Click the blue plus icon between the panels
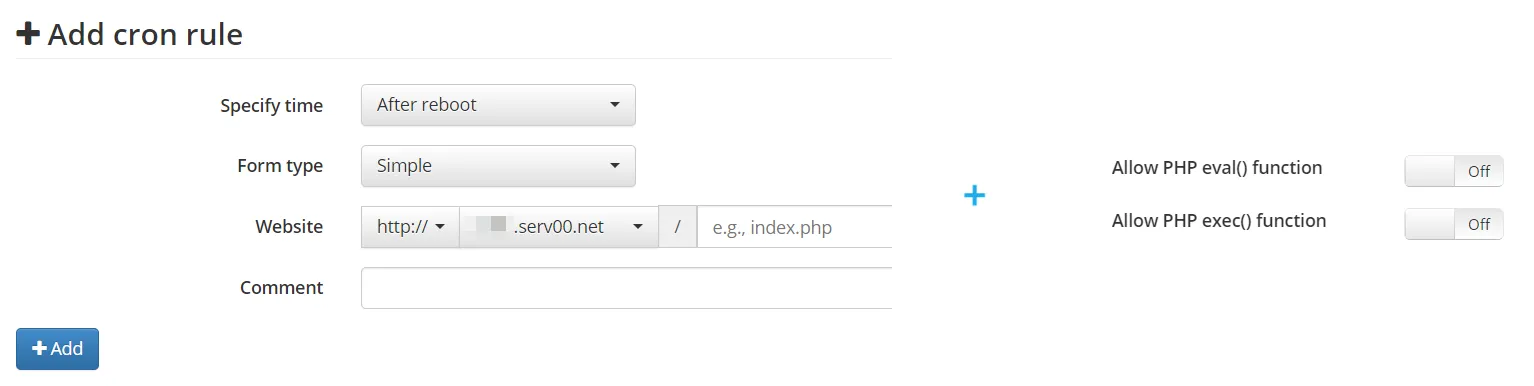Screen dimensions: 1534x386 click(974, 195)
